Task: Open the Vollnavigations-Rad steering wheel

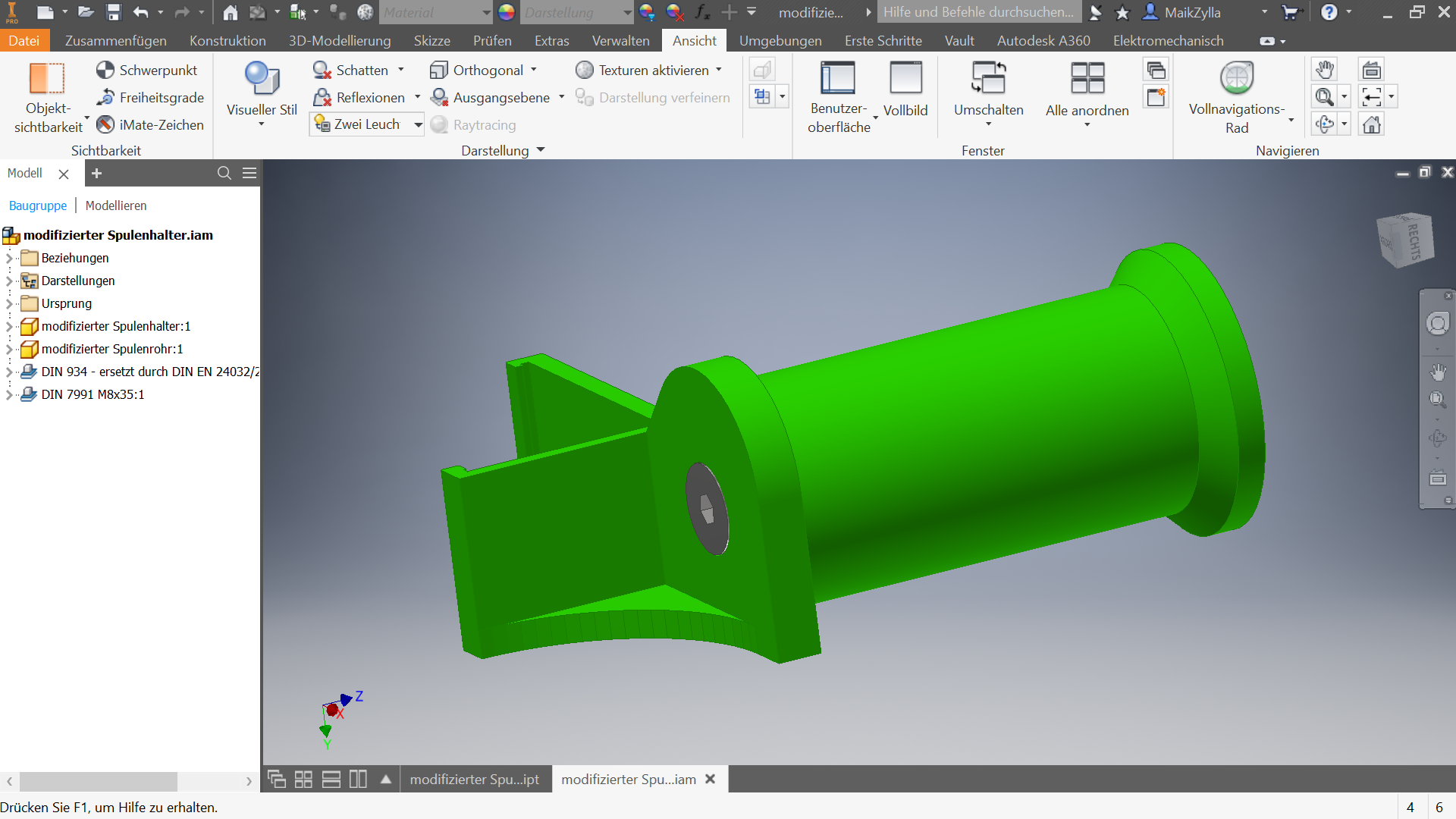Action: click(x=1237, y=78)
